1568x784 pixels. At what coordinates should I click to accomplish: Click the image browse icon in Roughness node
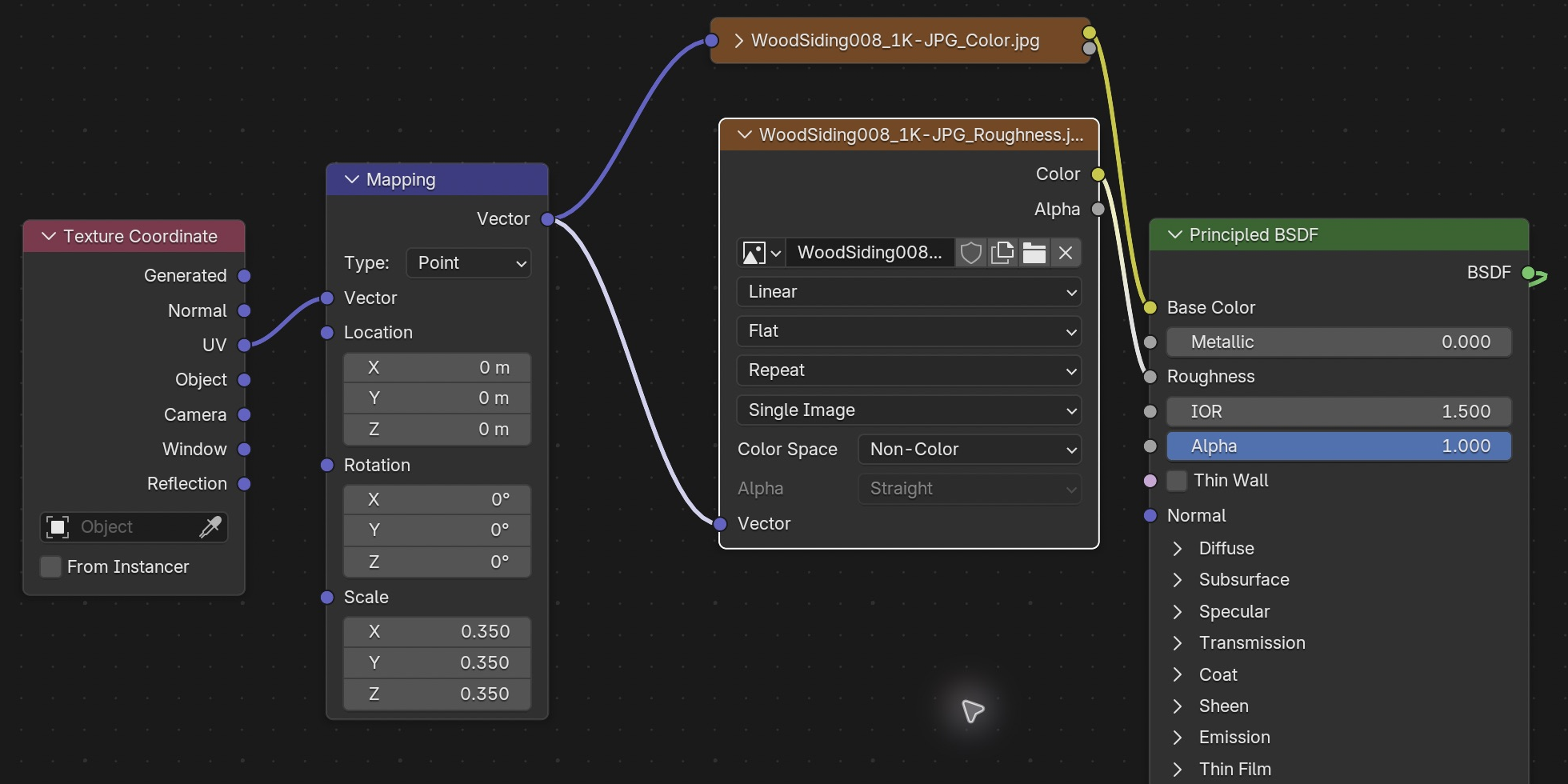(x=761, y=253)
